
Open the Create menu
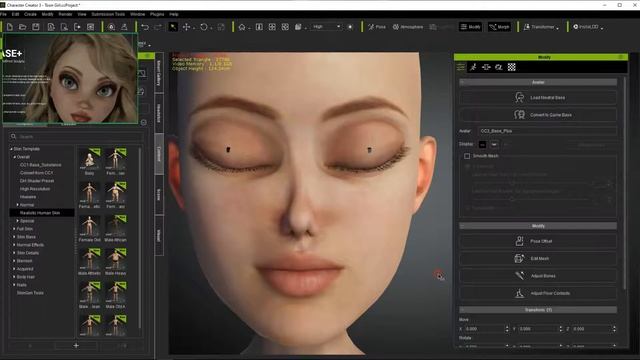[x=30, y=14]
